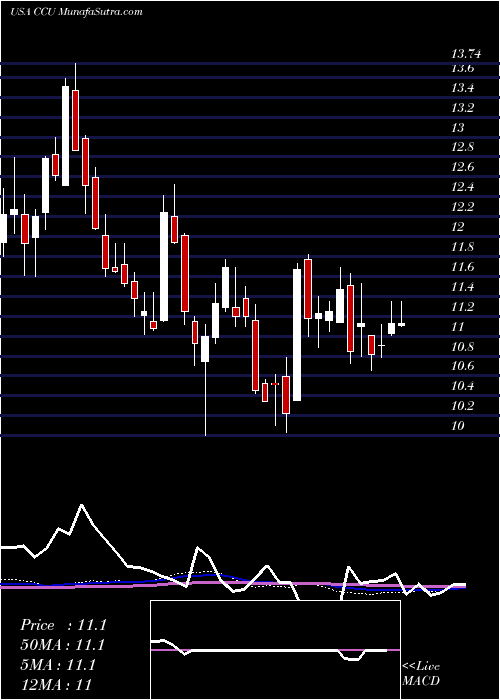The width and height of the screenshot is (500, 700).
Task: Click the 11.8 price axis label
Action: click(x=462, y=247)
